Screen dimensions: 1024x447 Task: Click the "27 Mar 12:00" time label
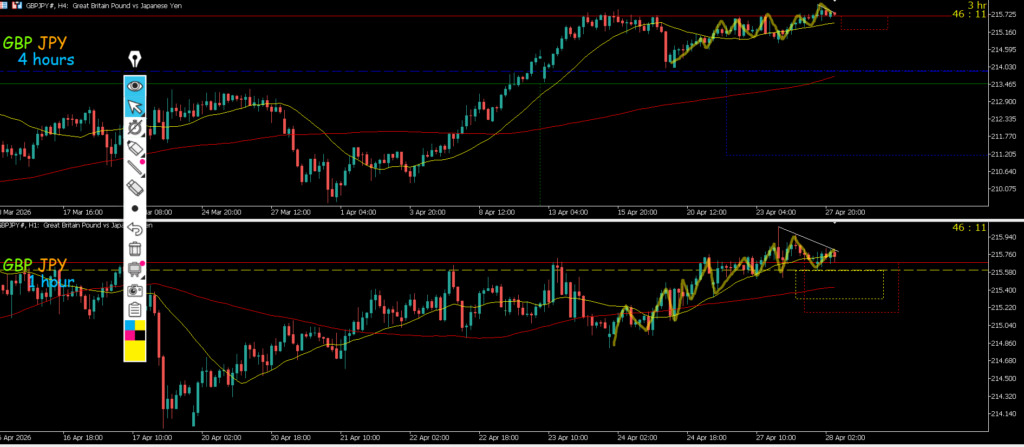(x=291, y=212)
